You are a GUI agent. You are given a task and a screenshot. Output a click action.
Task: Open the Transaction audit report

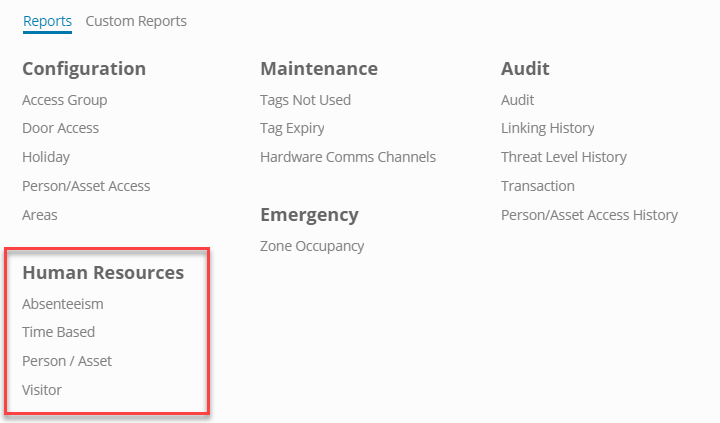tap(537, 186)
